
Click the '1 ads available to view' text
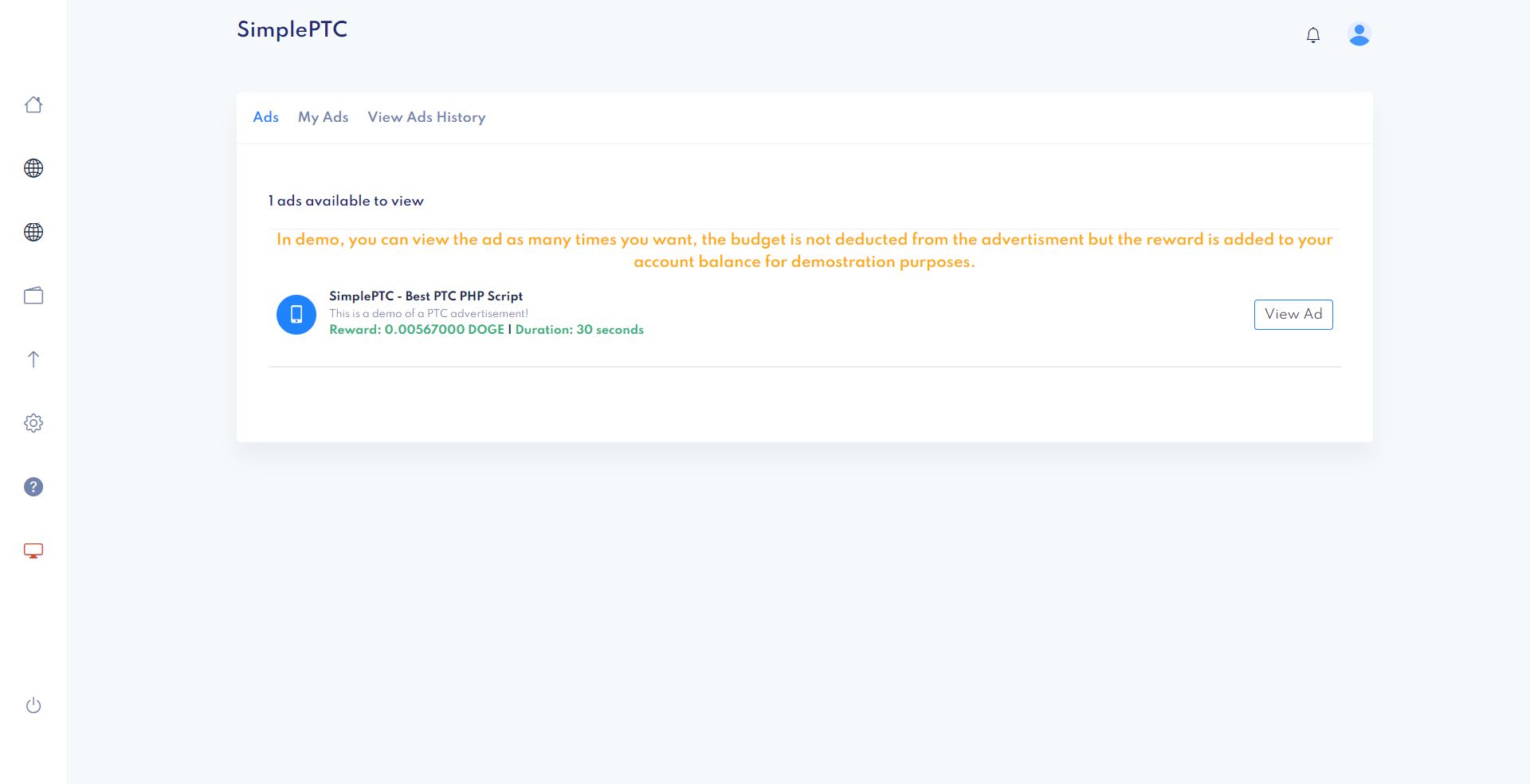346,201
